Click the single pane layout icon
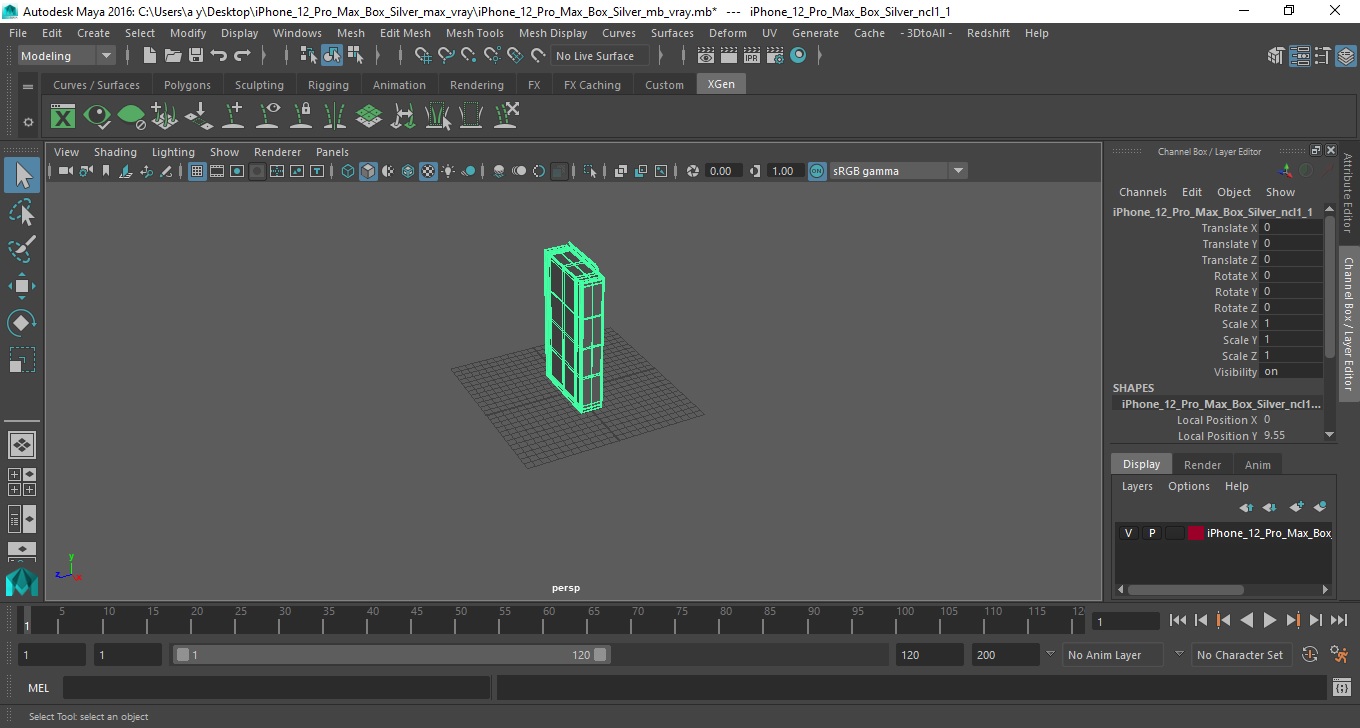1360x728 pixels. pos(21,444)
